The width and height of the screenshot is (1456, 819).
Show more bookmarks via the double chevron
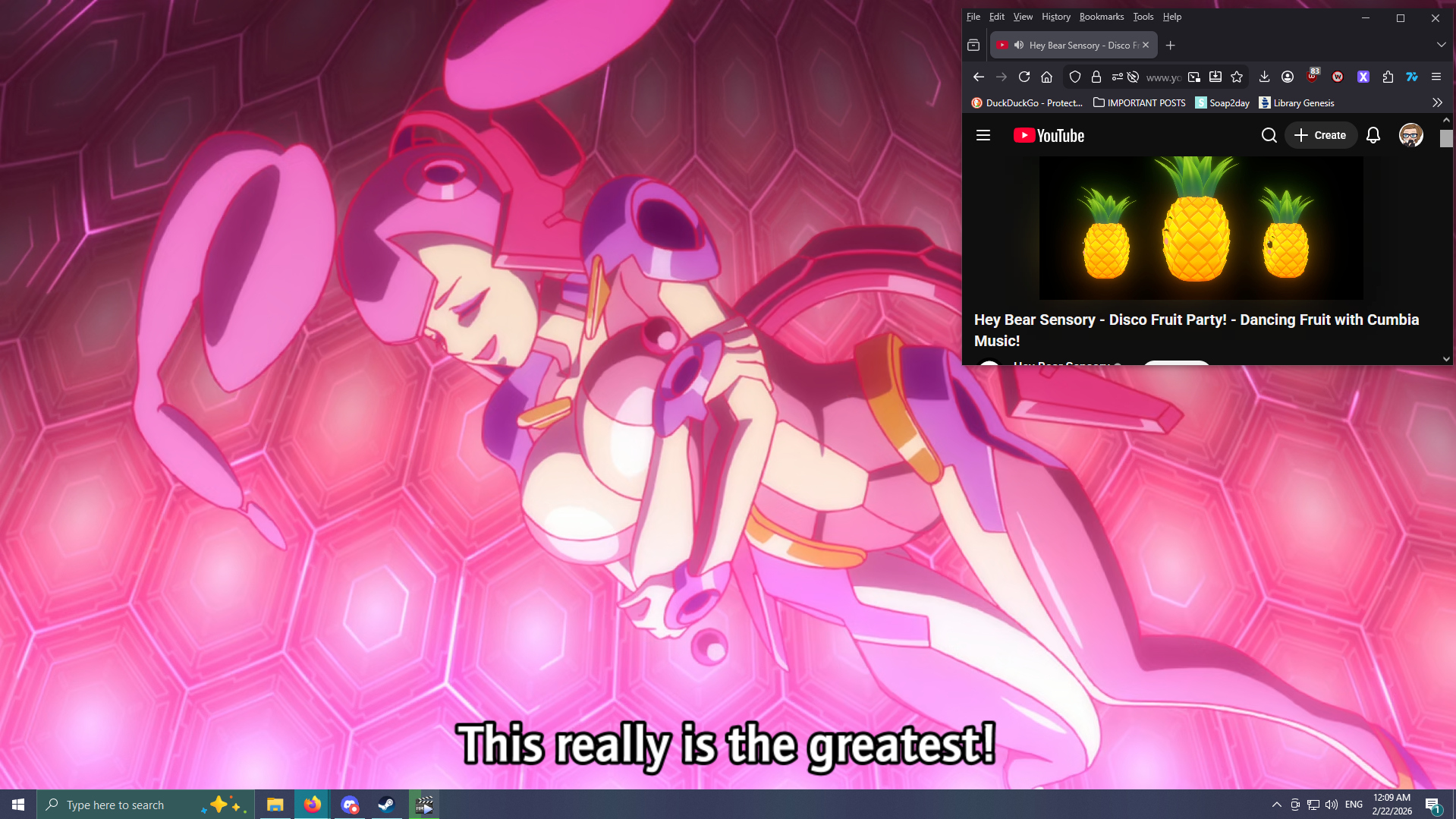1437,102
